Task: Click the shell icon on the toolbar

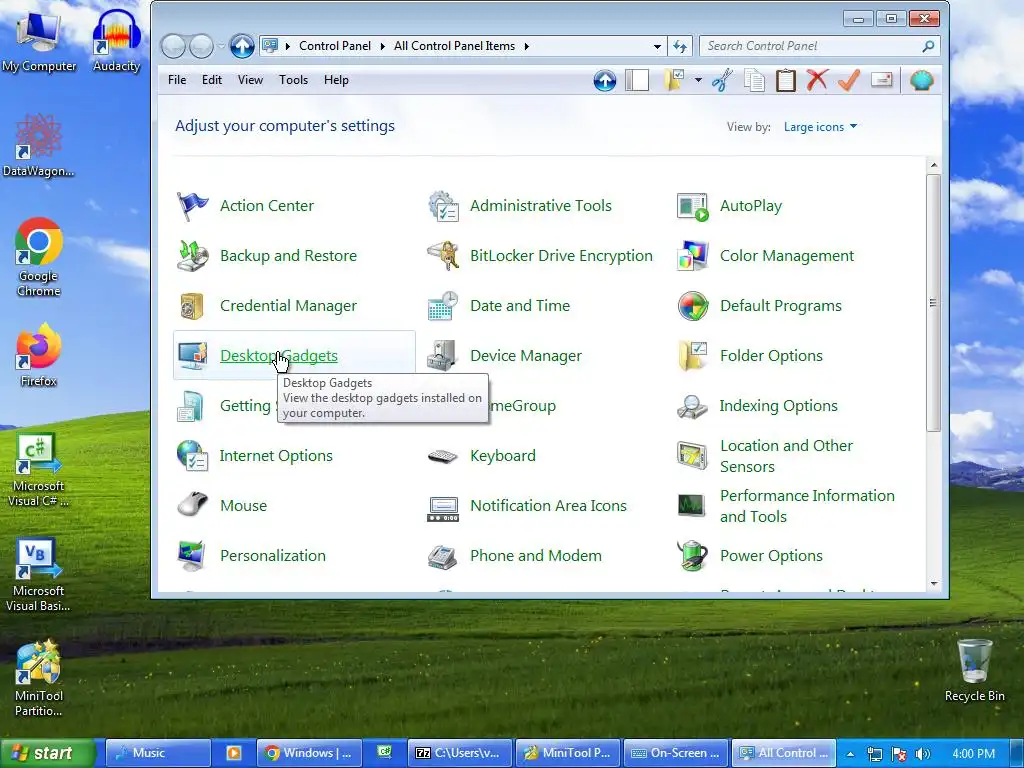Action: (921, 80)
